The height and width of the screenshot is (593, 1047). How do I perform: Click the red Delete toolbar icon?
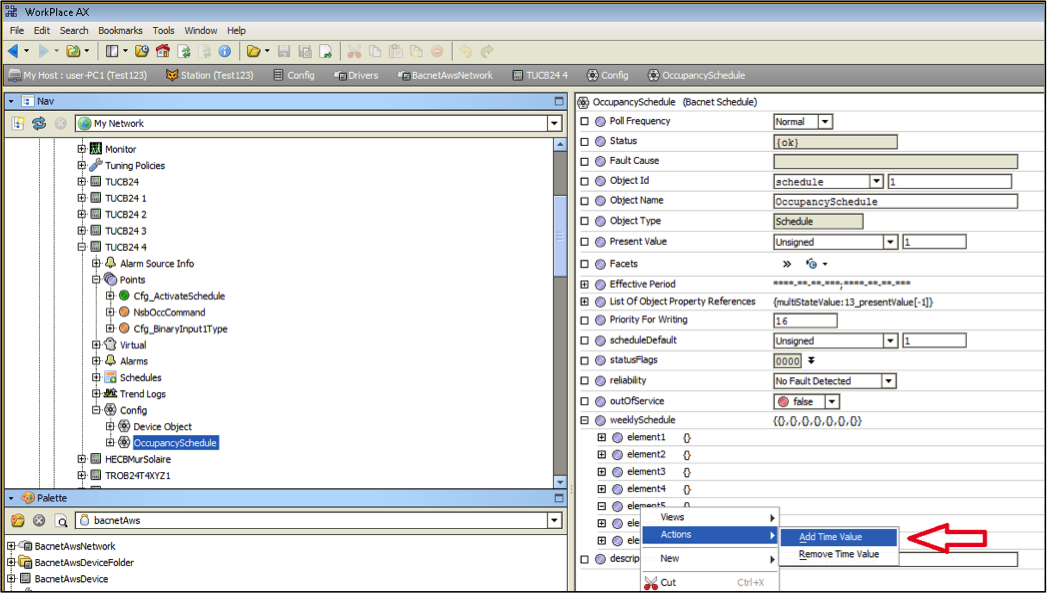pos(437,51)
